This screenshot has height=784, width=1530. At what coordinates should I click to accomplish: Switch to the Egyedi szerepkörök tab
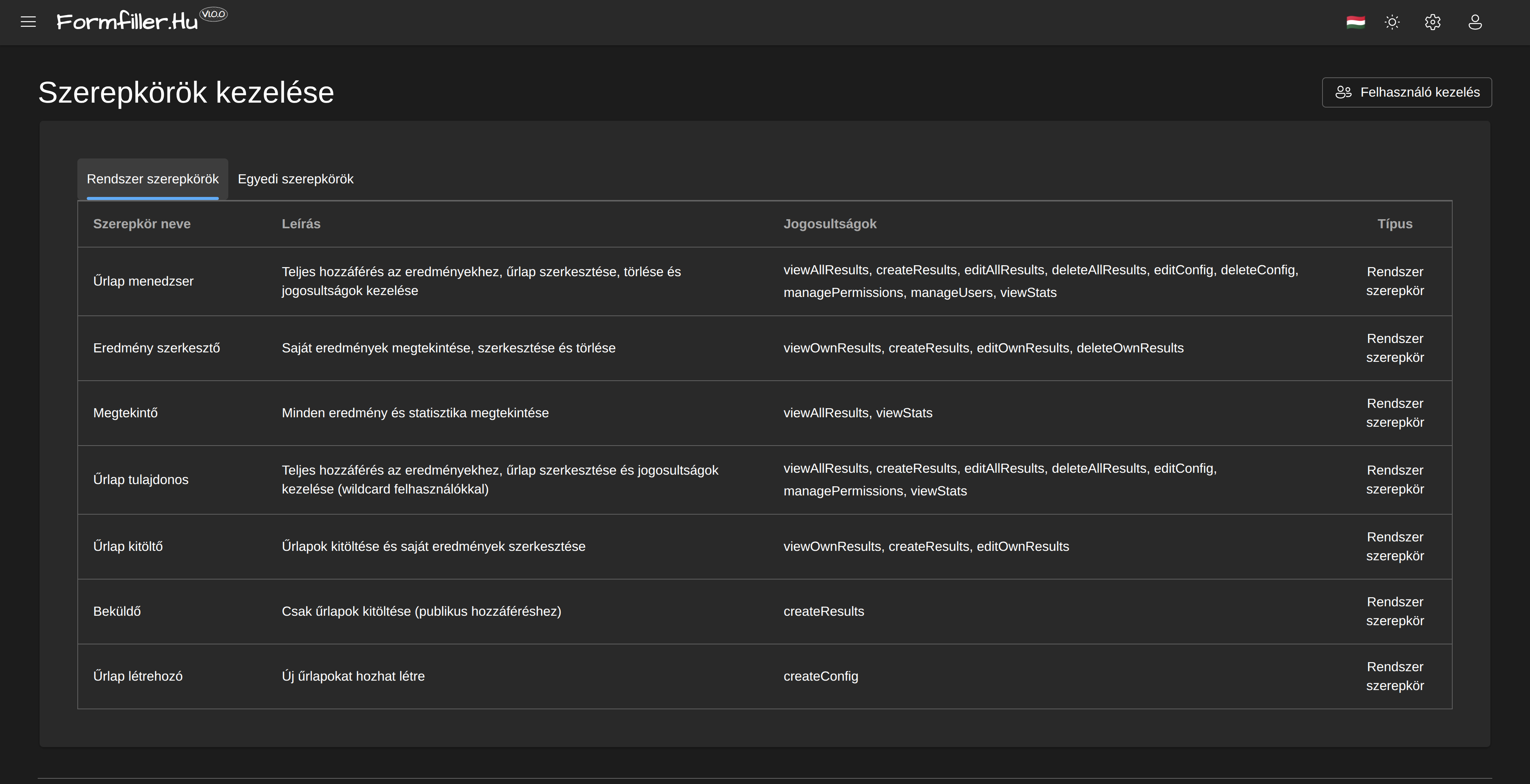coord(295,179)
